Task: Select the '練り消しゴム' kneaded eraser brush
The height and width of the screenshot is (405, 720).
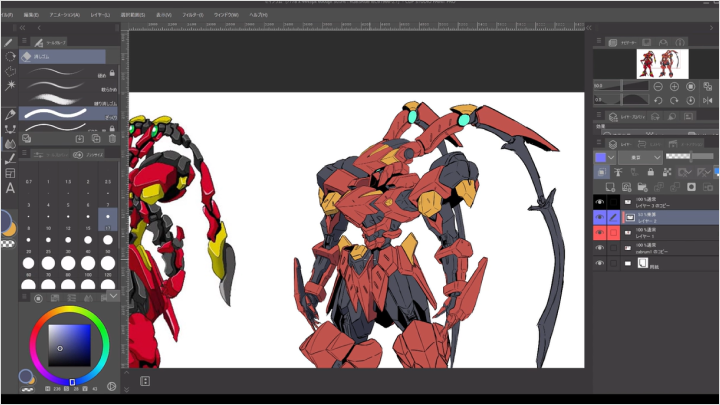Action: 68,100
